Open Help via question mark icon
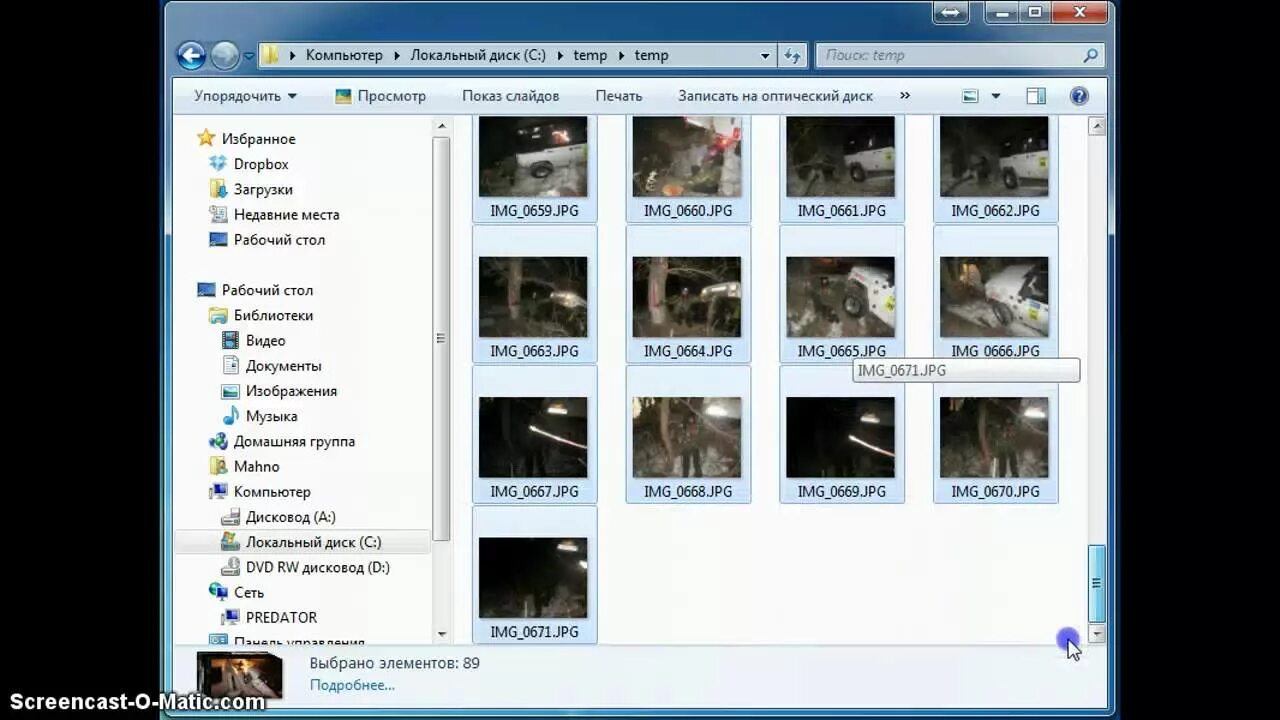This screenshot has height=720, width=1280. (1079, 96)
